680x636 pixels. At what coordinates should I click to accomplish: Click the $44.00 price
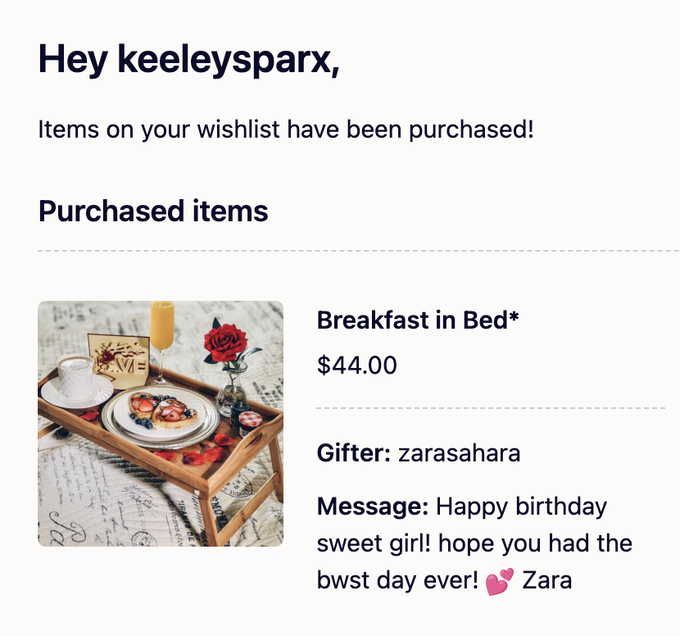[357, 365]
